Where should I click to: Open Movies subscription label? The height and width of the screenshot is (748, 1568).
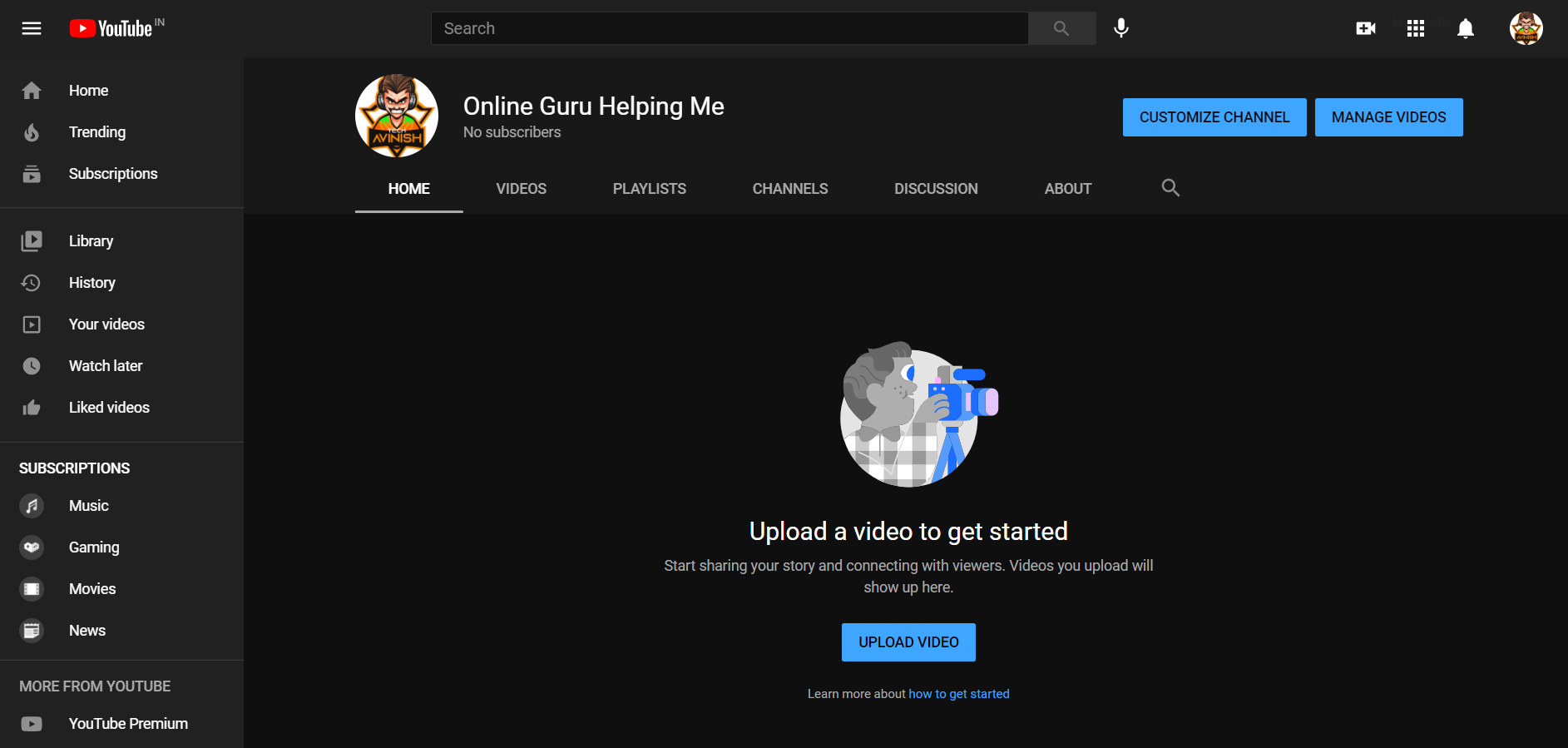coord(92,589)
